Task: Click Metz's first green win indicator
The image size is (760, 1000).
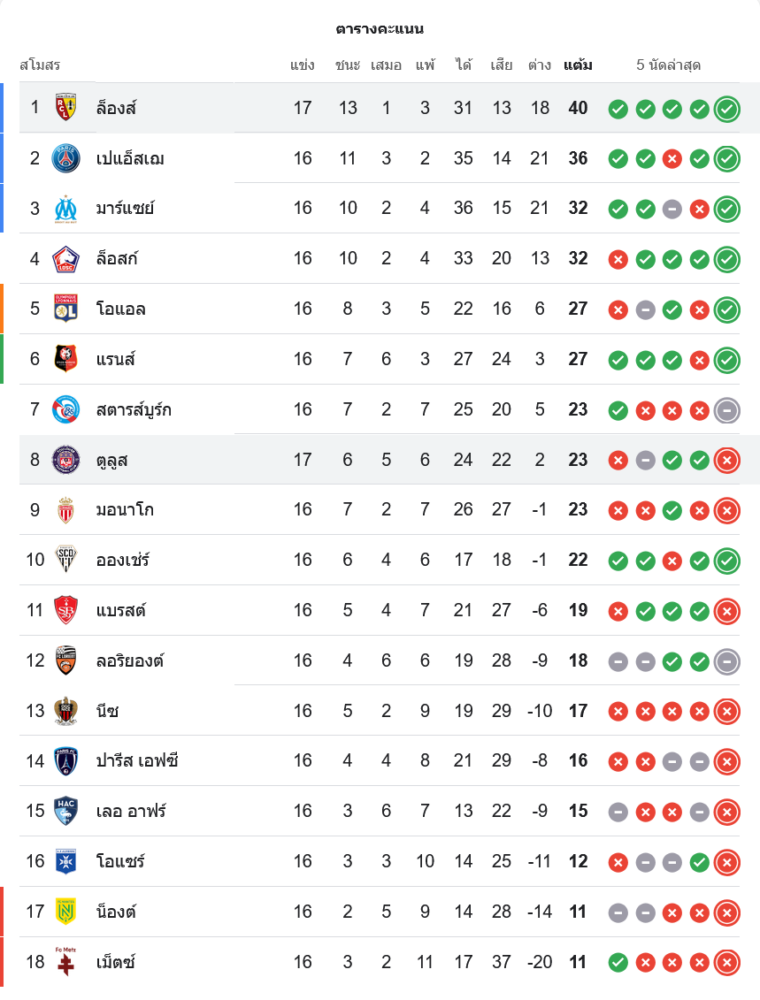Action: [618, 962]
